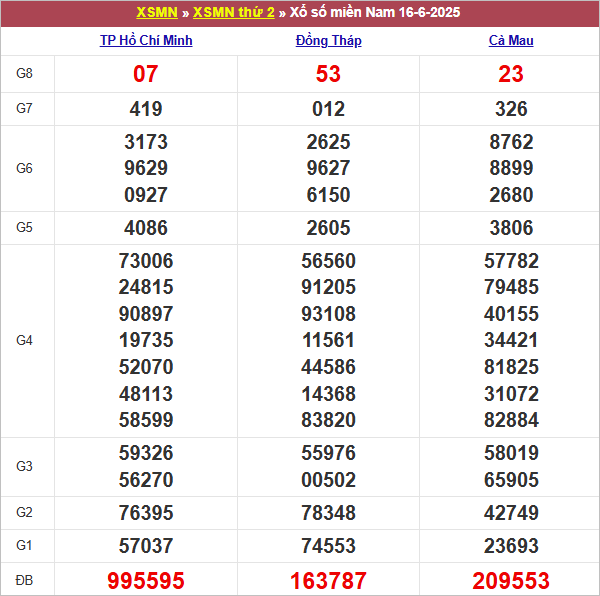Click G4 number 31072
The image size is (600, 596).
[511, 394]
